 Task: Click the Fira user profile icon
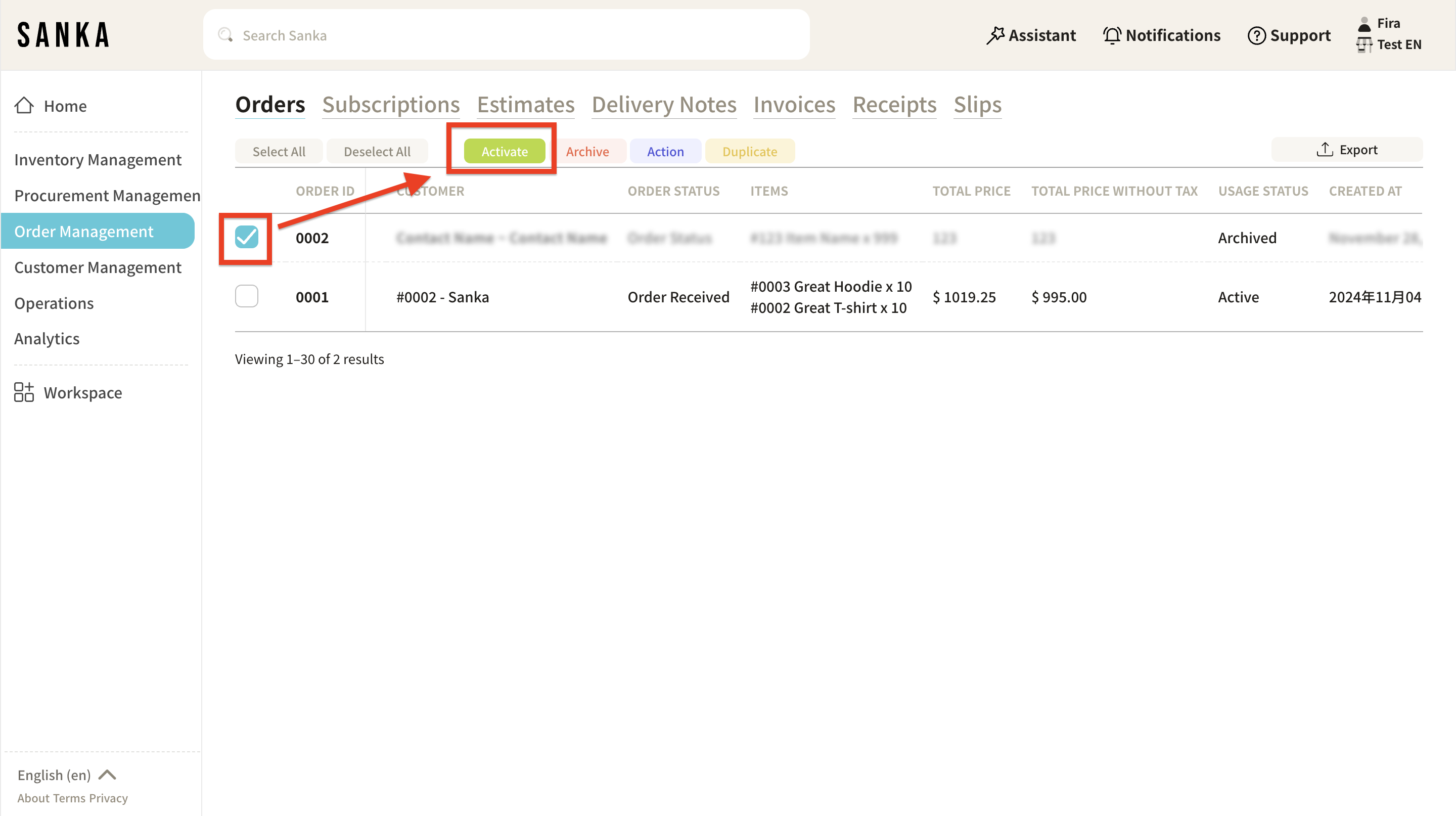click(x=1364, y=23)
